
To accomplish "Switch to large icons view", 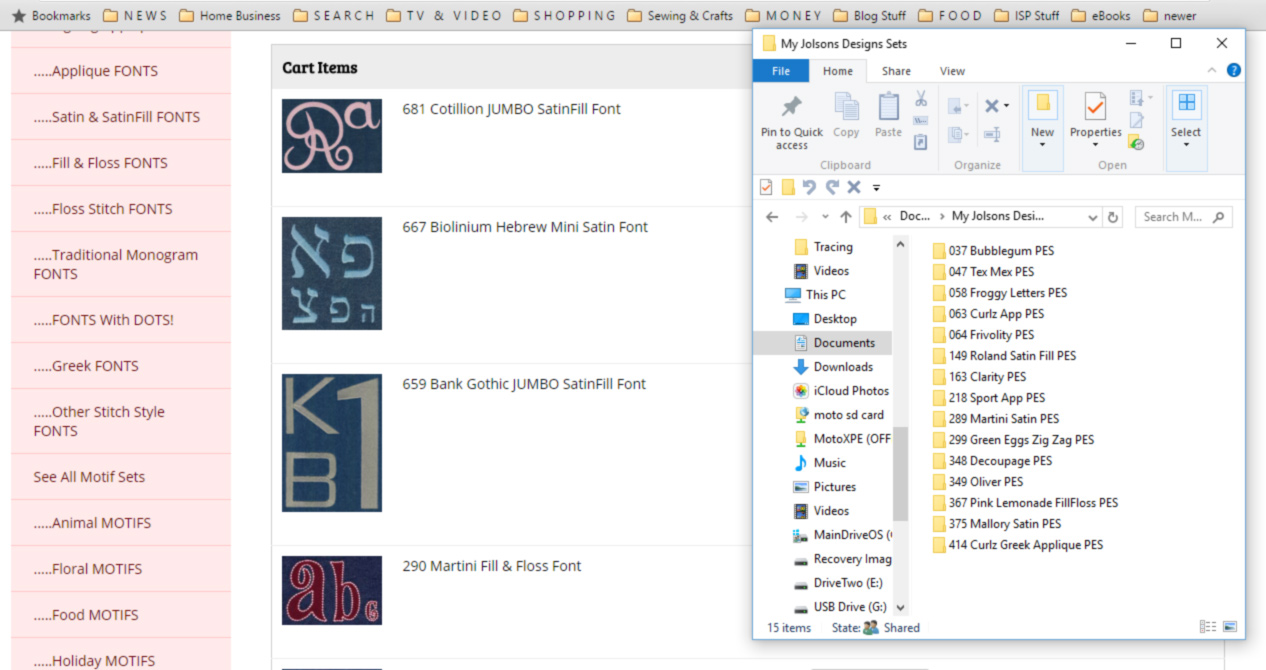I will 1229,627.
